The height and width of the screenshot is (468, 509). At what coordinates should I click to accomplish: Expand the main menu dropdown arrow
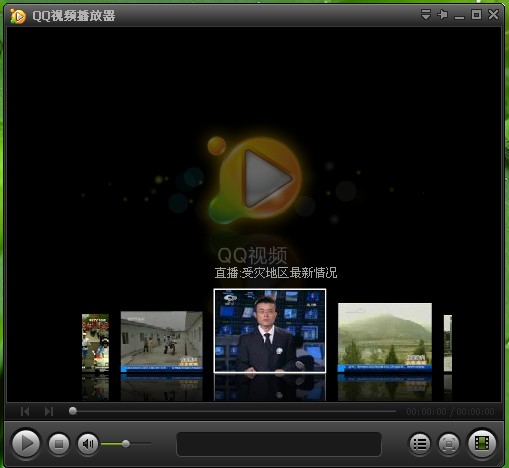[x=426, y=14]
